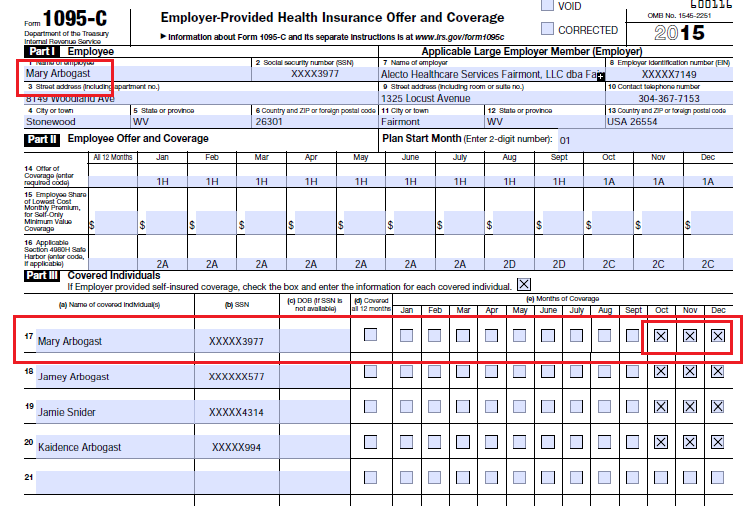
Task: Click the OMB No. 1545-2251 text
Action: [679, 16]
